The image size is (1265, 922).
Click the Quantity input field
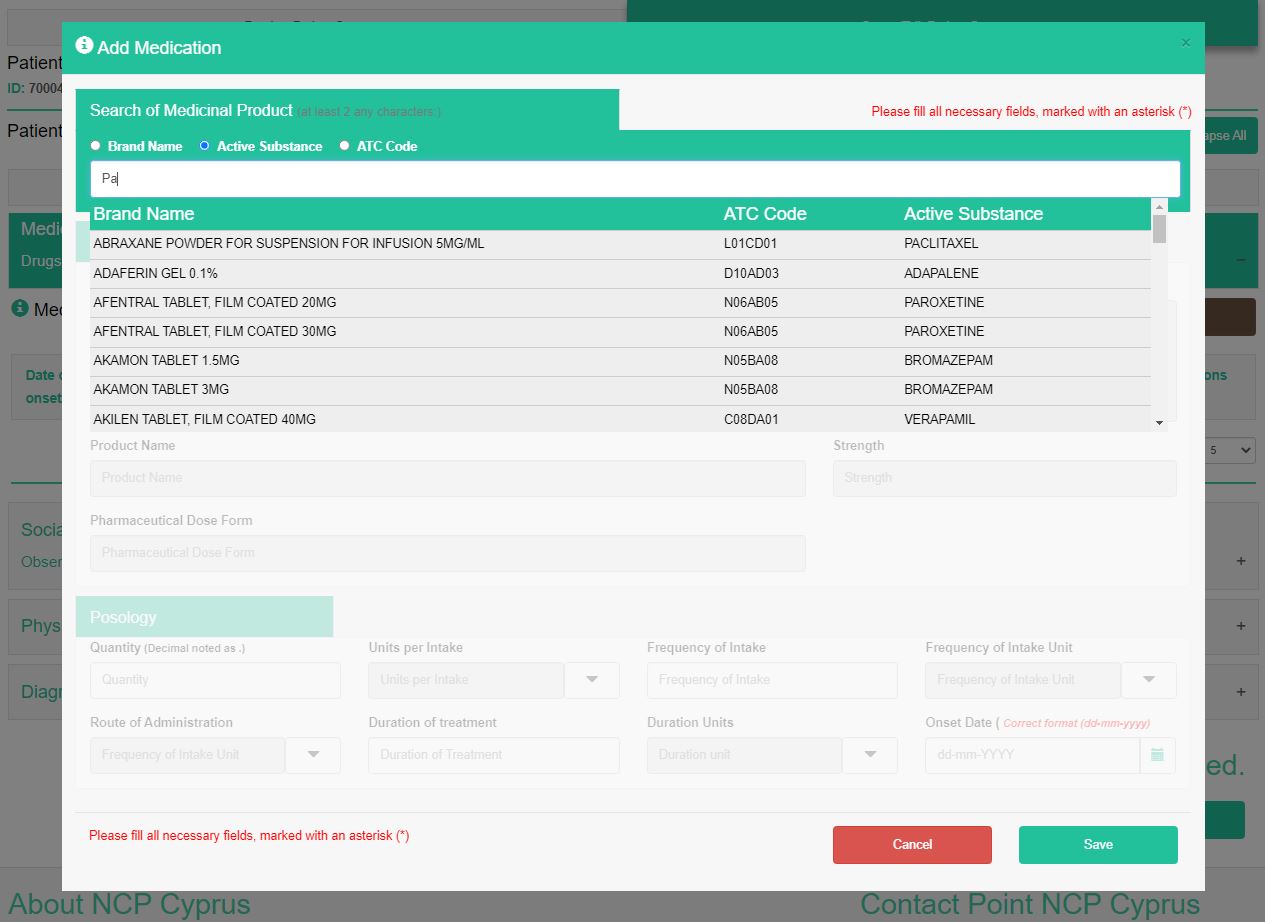click(215, 680)
